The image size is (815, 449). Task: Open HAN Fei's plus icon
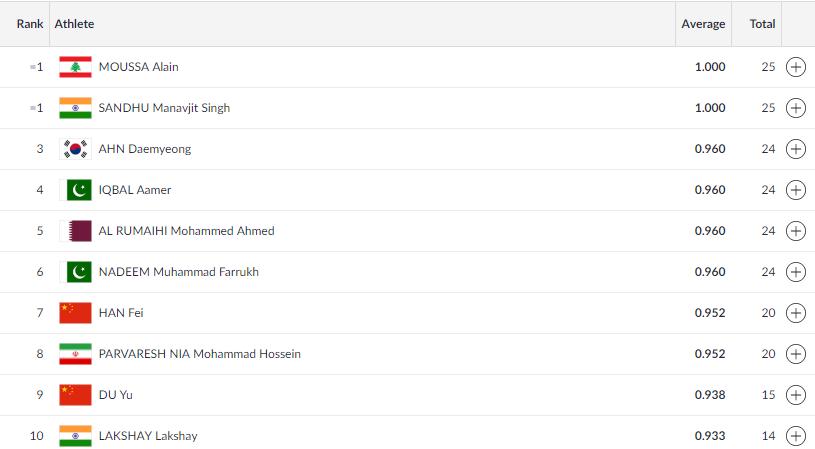click(x=795, y=313)
